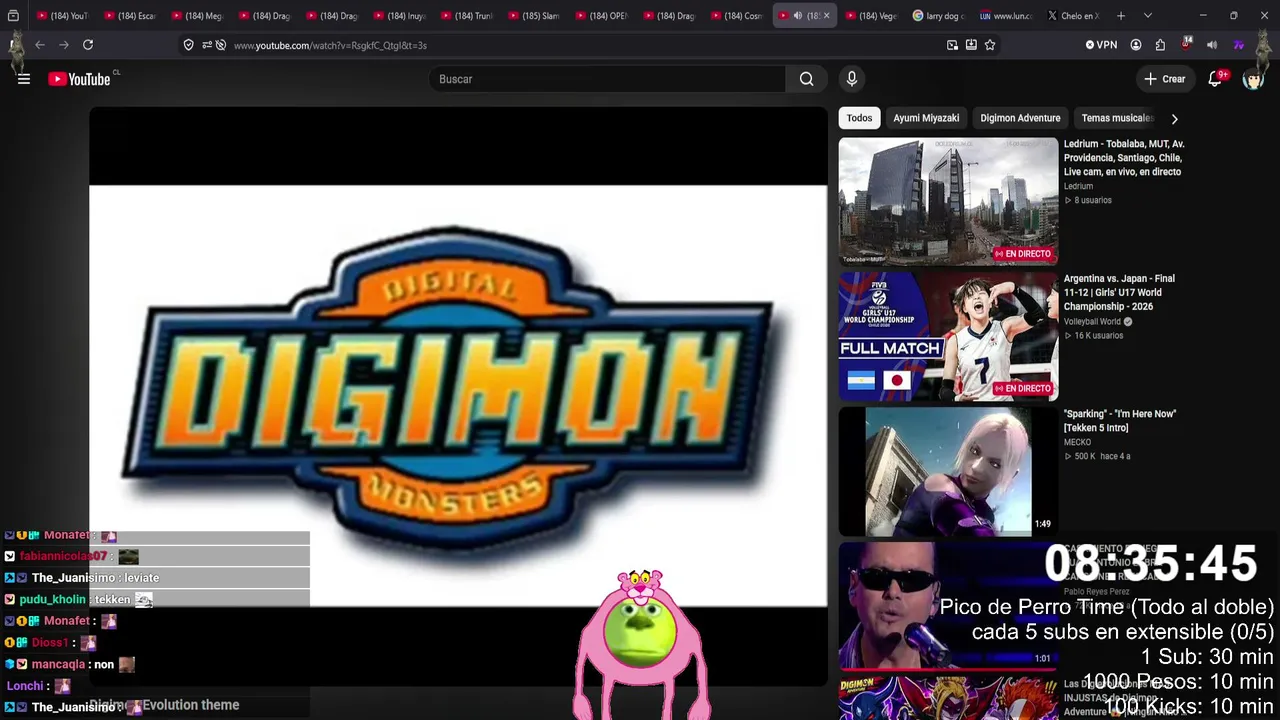Select the Ayumi Miyazaki filter chip
1280x720 pixels.
926,118
